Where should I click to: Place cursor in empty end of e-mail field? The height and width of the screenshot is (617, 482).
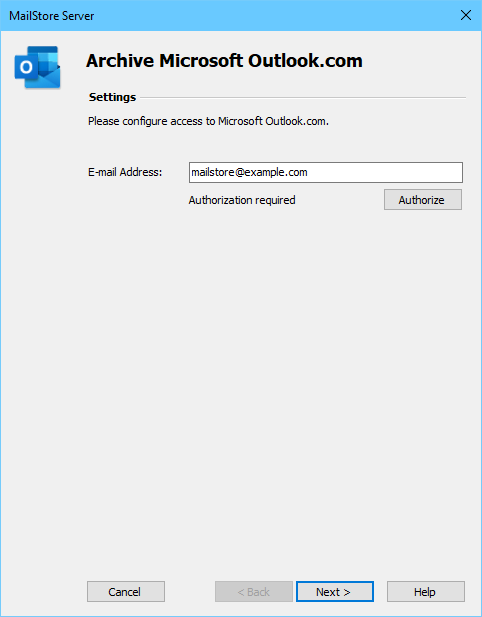[384, 172]
